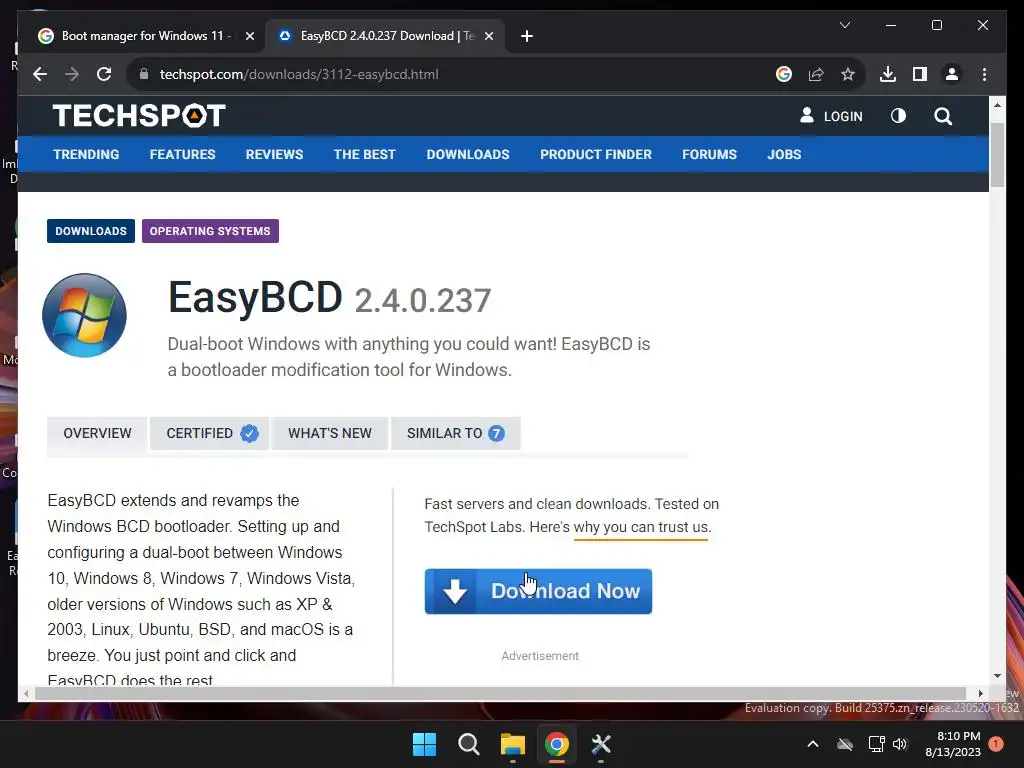Open the JOBS menu item
The image size is (1024, 768).
[x=784, y=155]
